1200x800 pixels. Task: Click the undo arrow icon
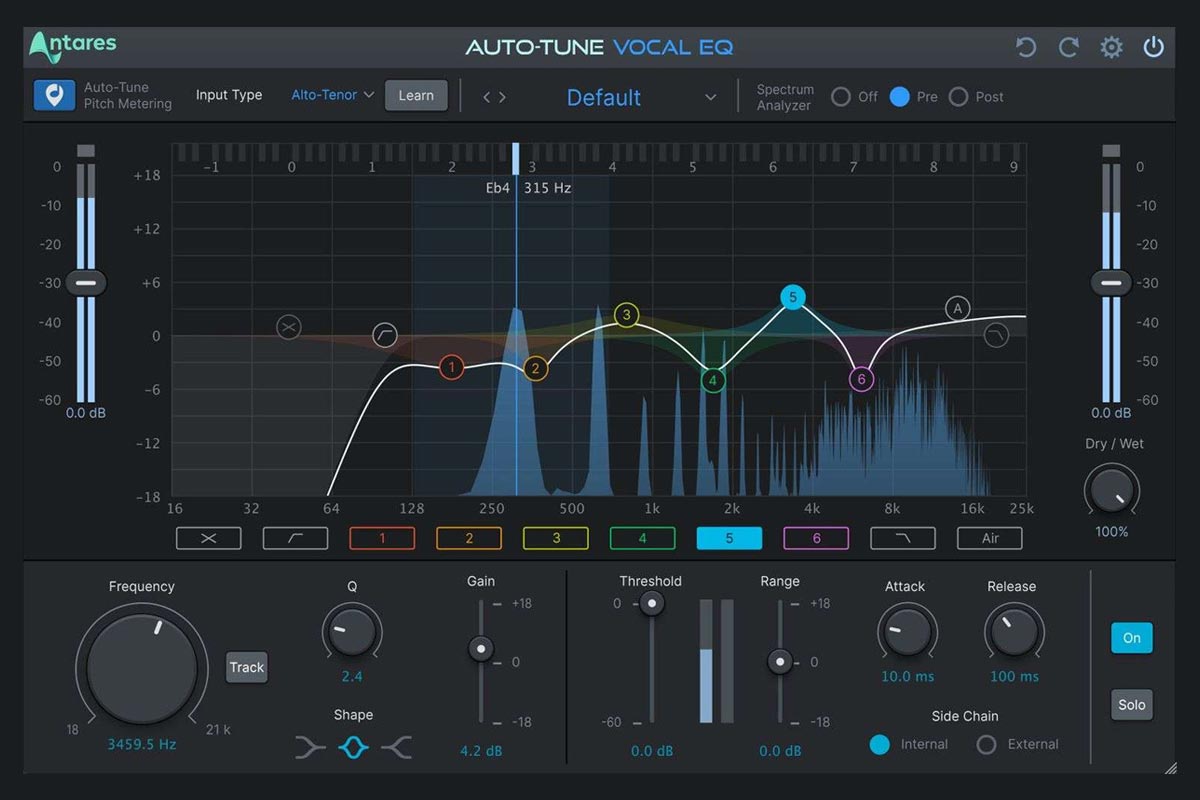[x=1026, y=47]
